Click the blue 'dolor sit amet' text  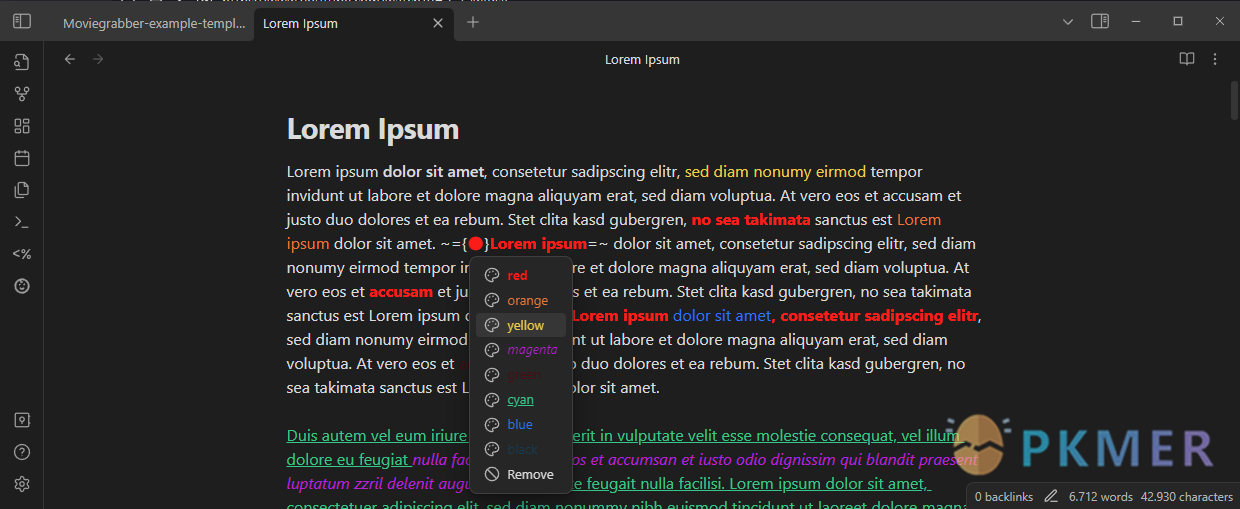coord(722,316)
